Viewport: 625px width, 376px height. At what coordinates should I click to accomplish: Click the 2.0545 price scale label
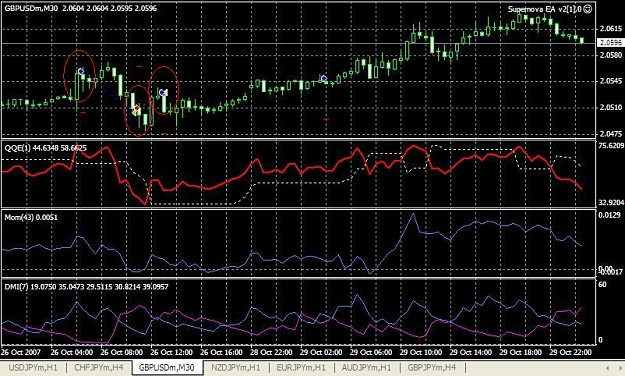[611, 81]
